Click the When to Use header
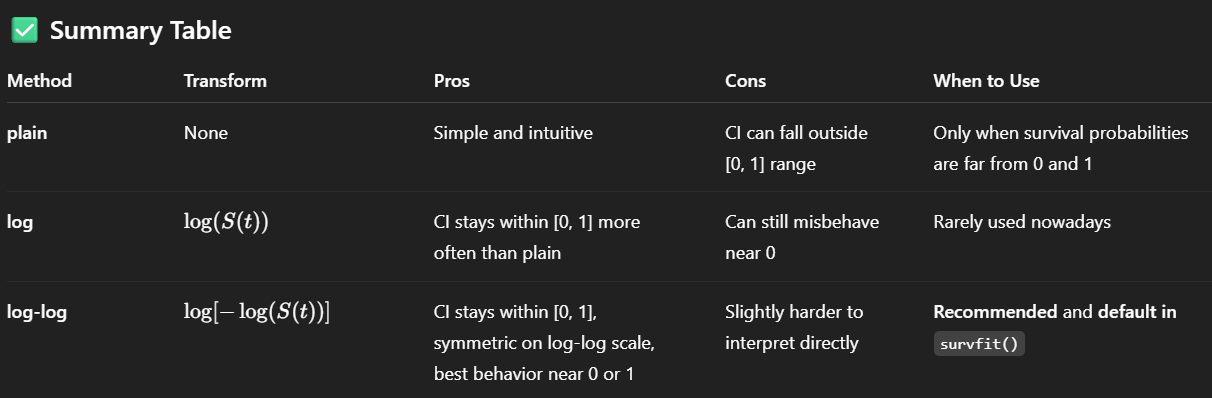The image size is (1212, 398). coord(986,81)
